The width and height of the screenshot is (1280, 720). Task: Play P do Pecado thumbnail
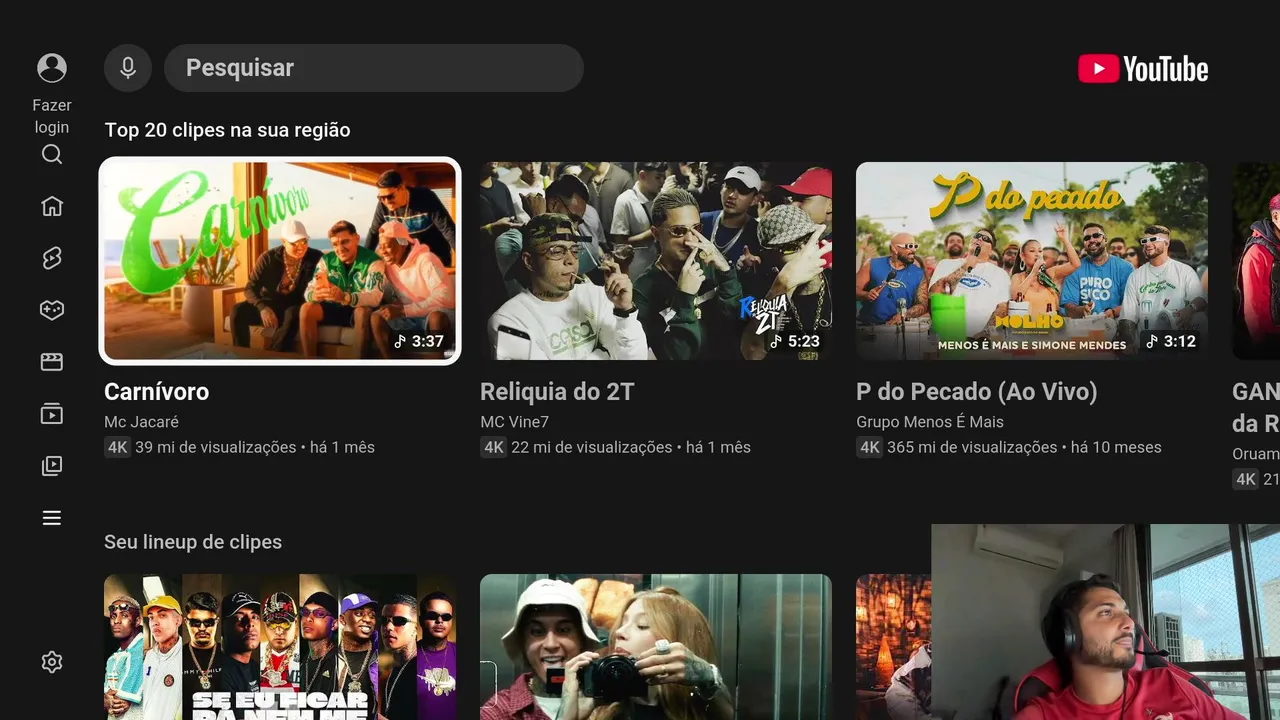[1032, 261]
